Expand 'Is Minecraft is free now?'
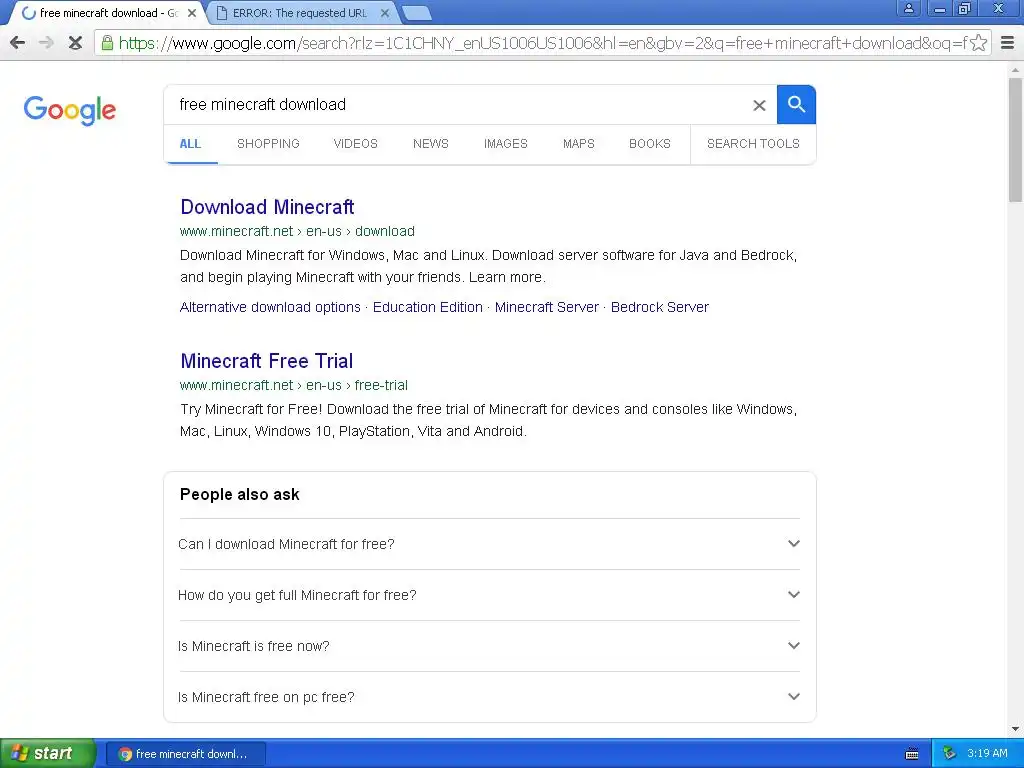 click(x=489, y=646)
